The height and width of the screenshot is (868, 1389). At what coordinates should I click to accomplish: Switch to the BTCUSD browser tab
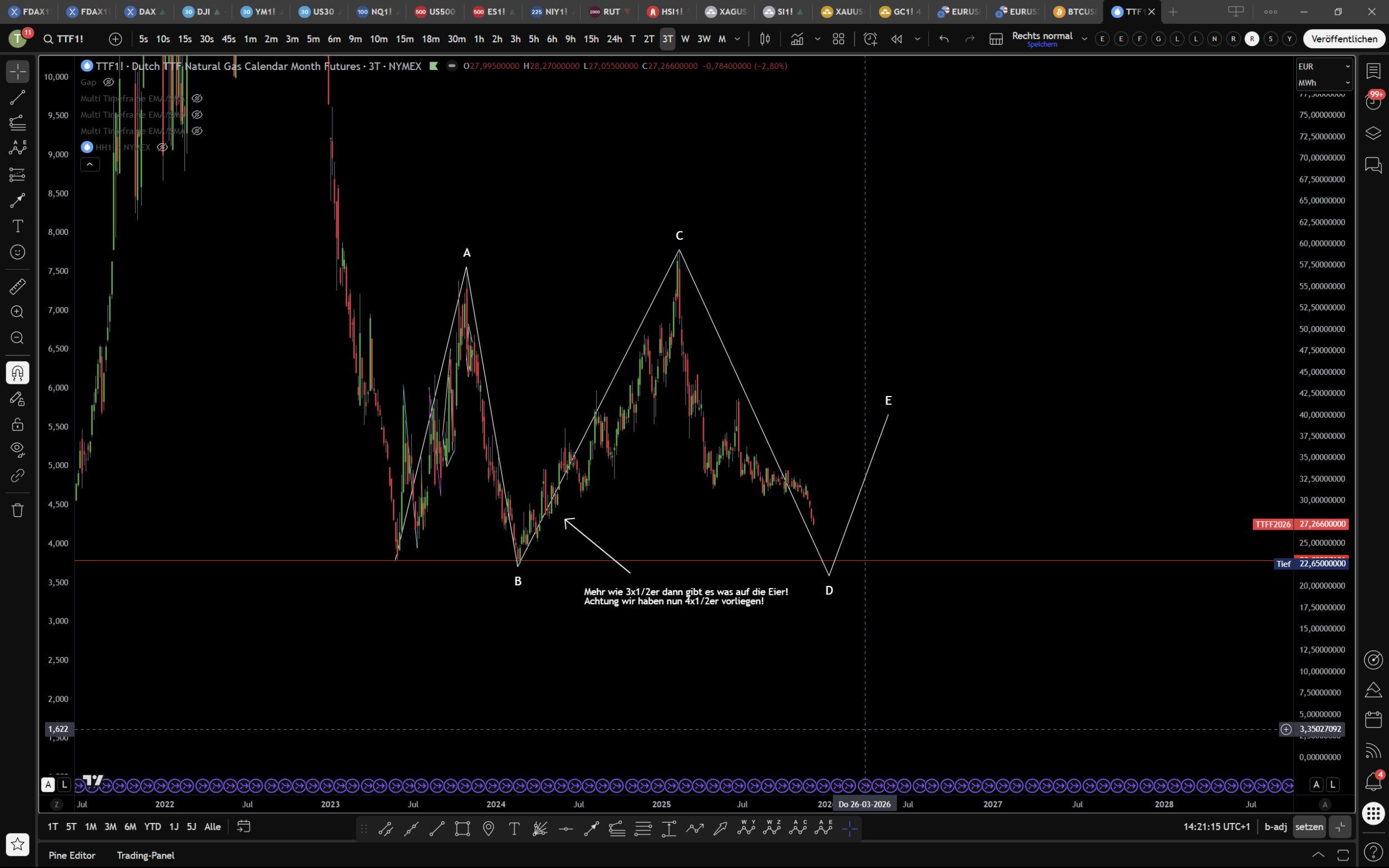tap(1076, 12)
